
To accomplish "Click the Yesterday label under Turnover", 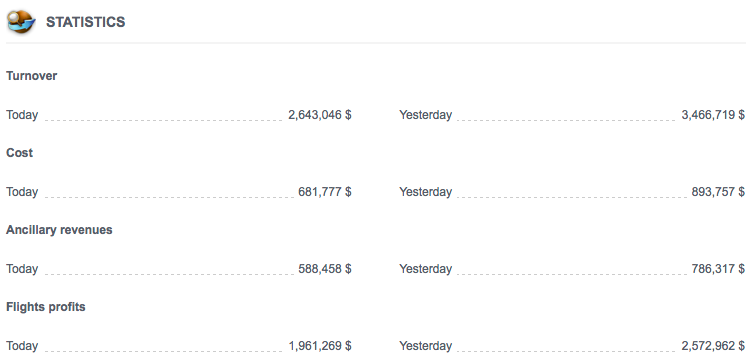I will click(x=426, y=115).
